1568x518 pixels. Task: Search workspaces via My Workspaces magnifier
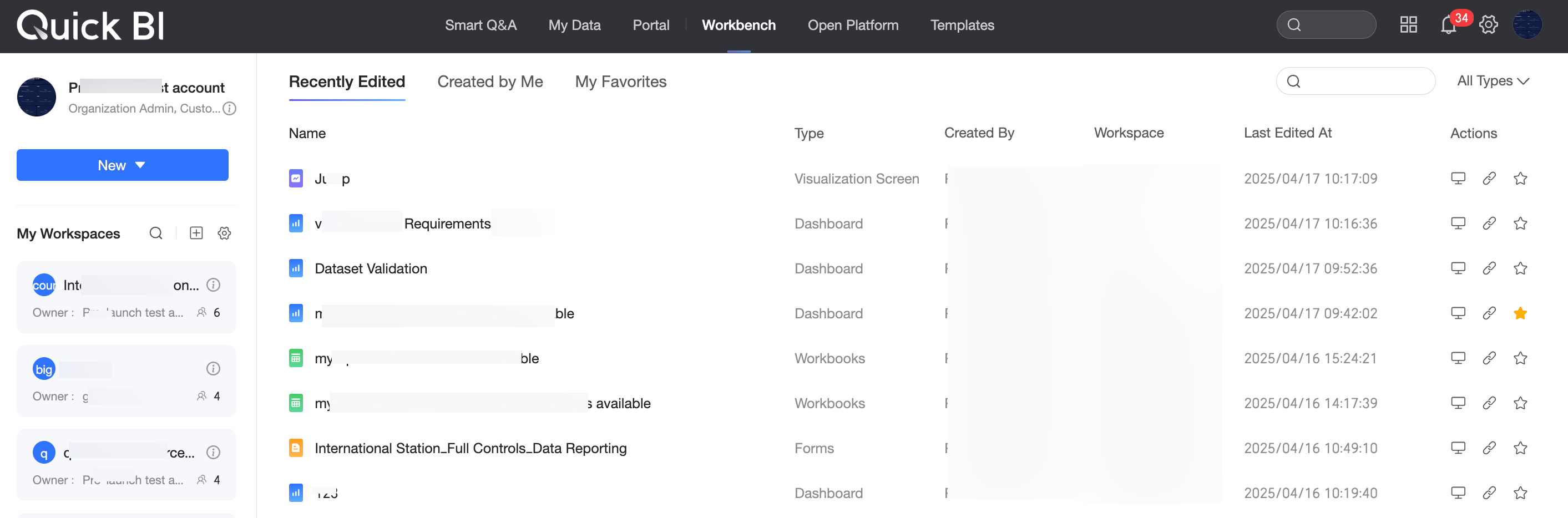(156, 233)
